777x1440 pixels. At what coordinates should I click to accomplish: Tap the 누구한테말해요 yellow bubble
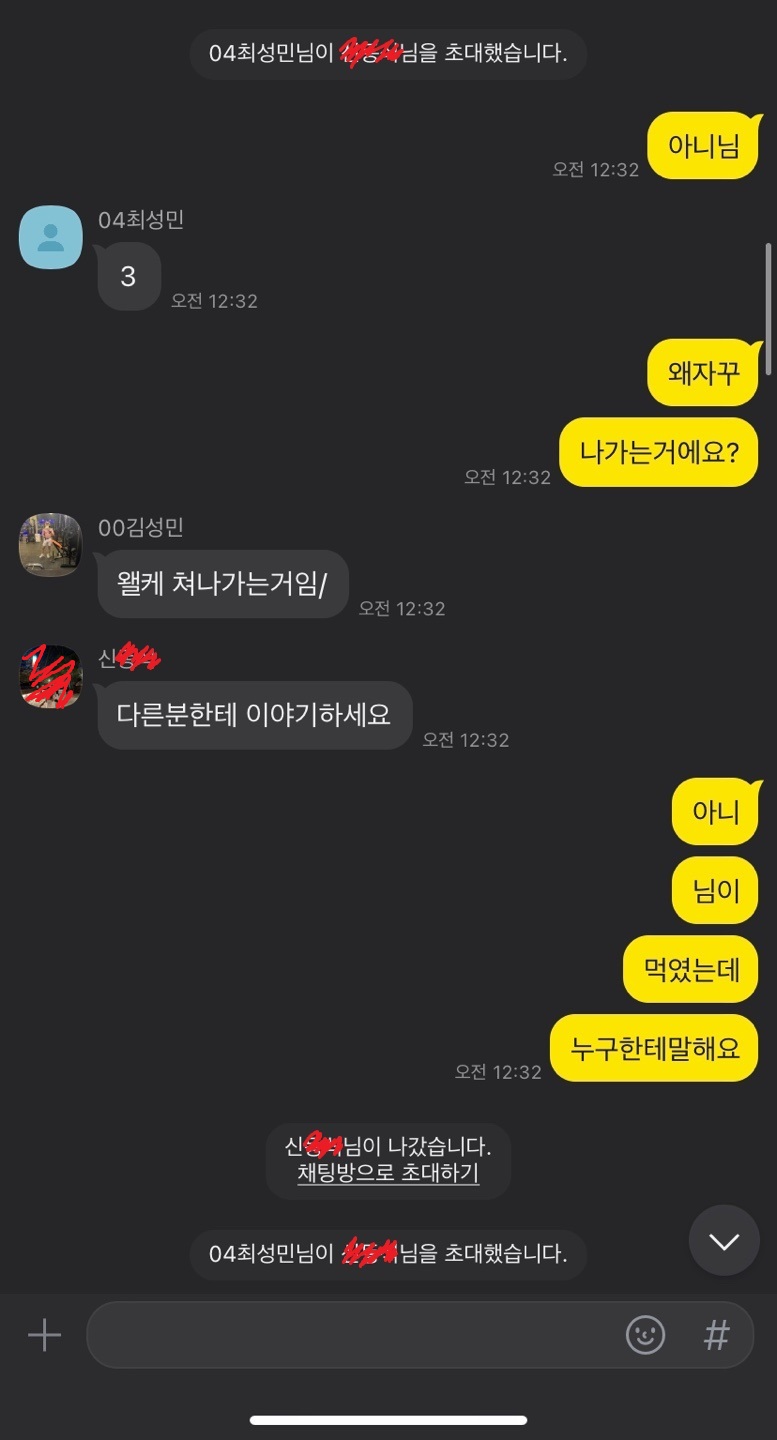tap(655, 1048)
